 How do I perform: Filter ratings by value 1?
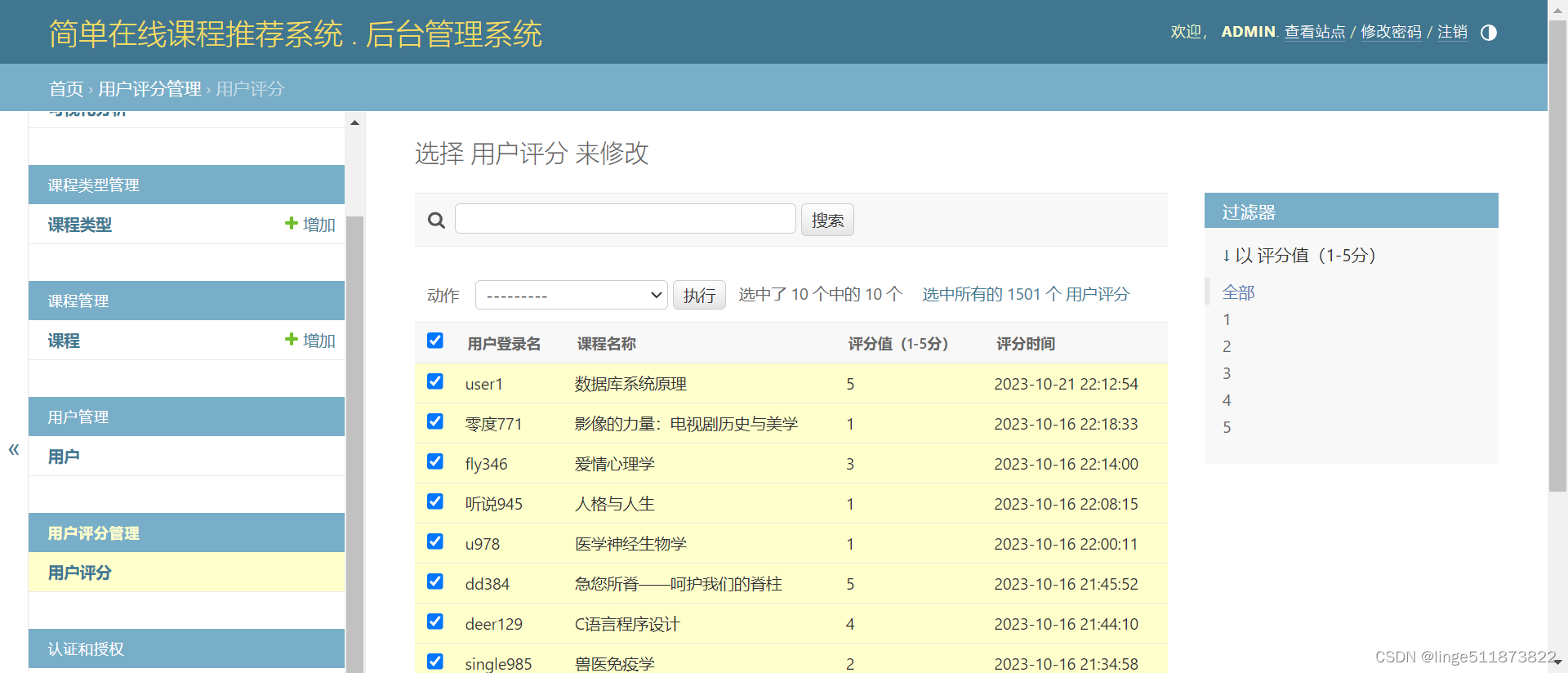[x=1227, y=319]
